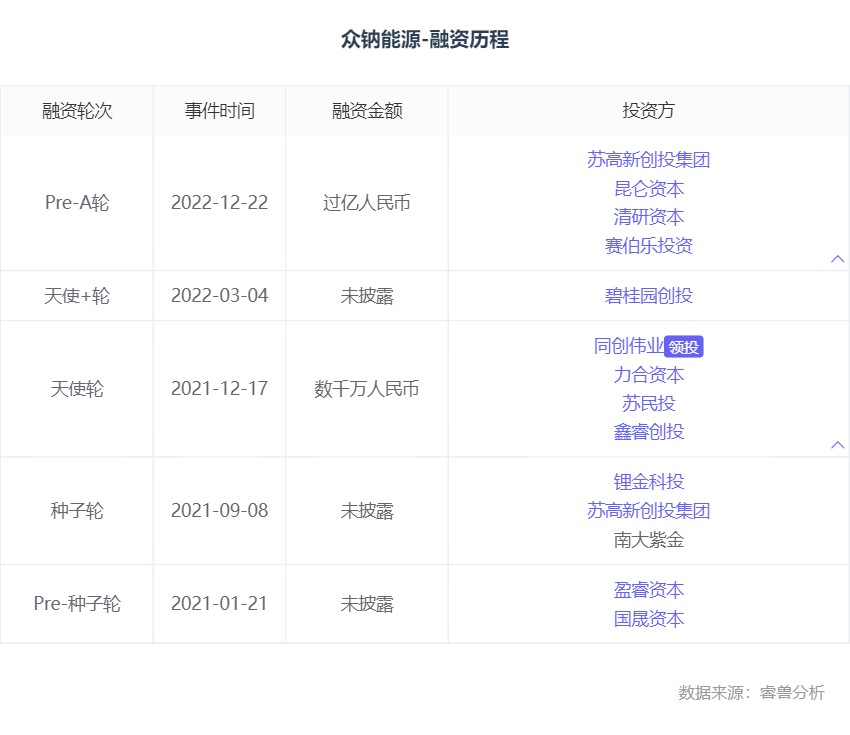
Task: Click the date 2021-01-21
Action: (220, 604)
